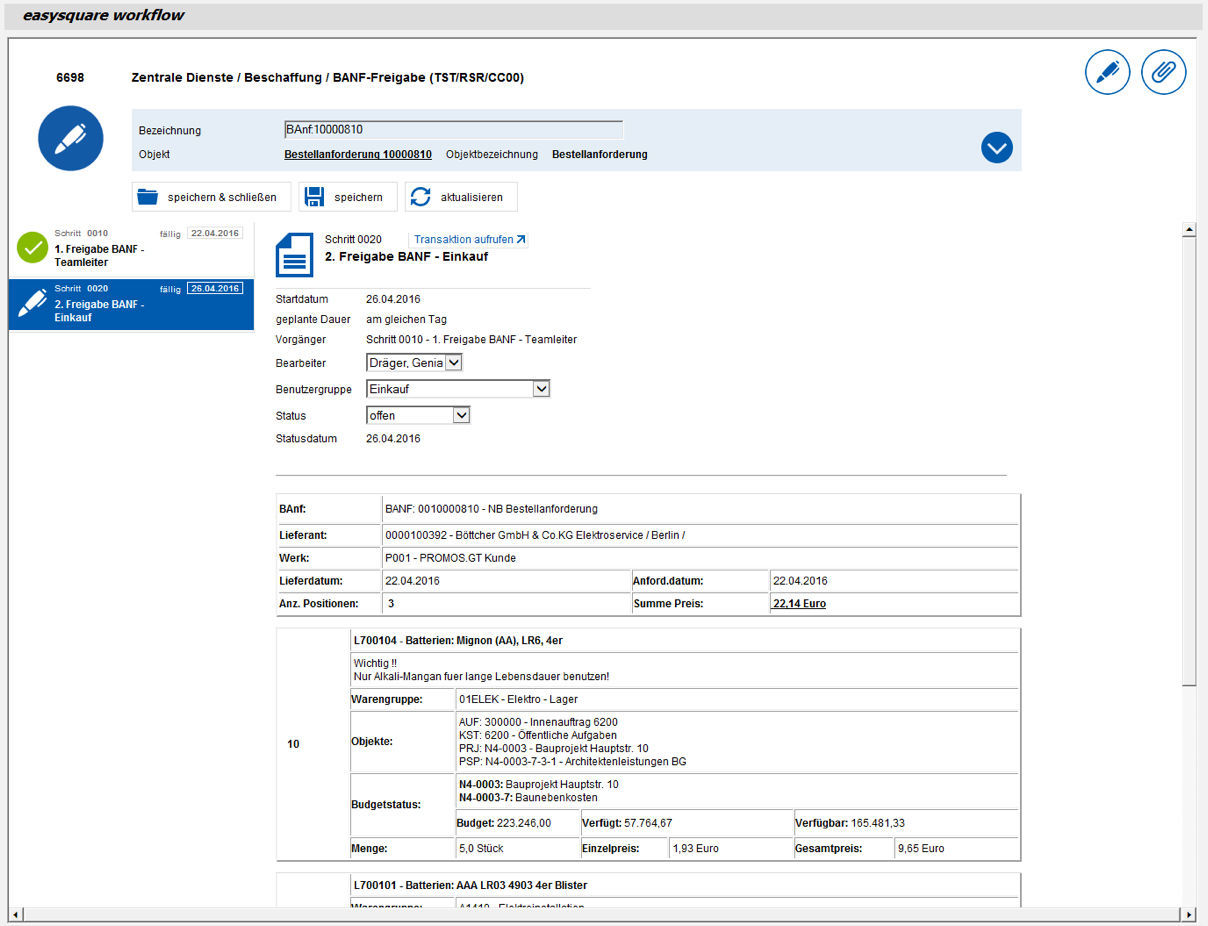Open attachments via the paperclip icon
The height and width of the screenshot is (926, 1208).
click(1163, 72)
